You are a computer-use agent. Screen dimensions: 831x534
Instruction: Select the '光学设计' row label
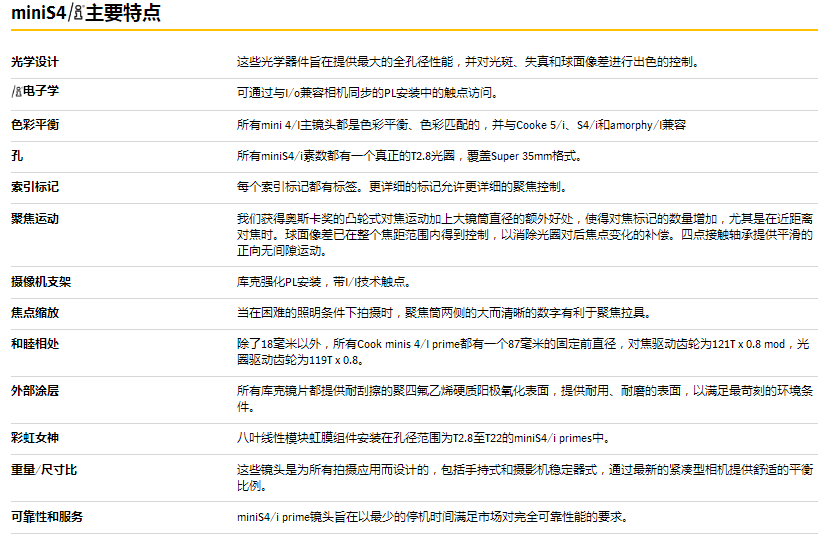[x=35, y=62]
